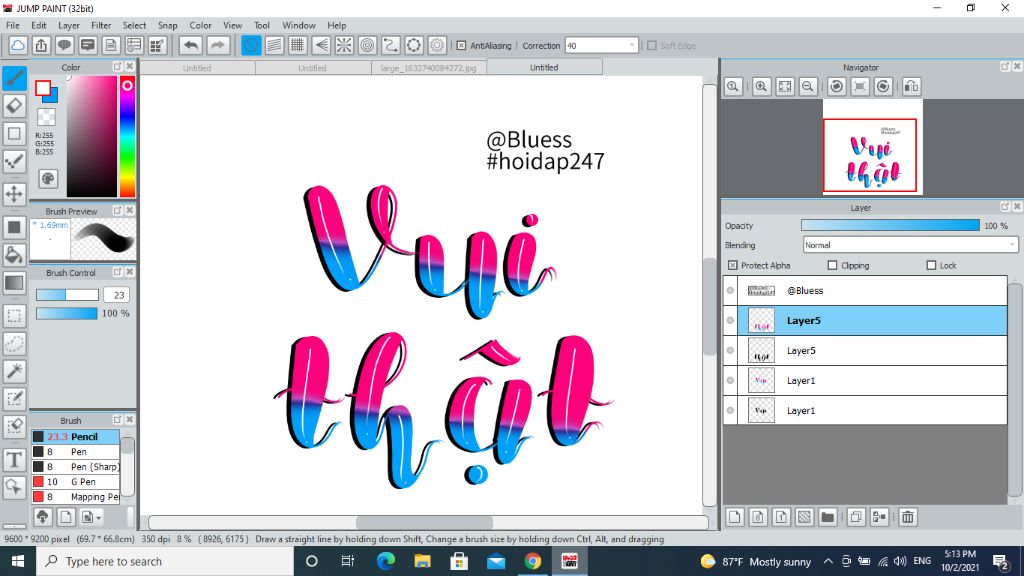Show hidden system tray icons chevron
Image resolution: width=1024 pixels, height=576 pixels.
click(x=828, y=561)
